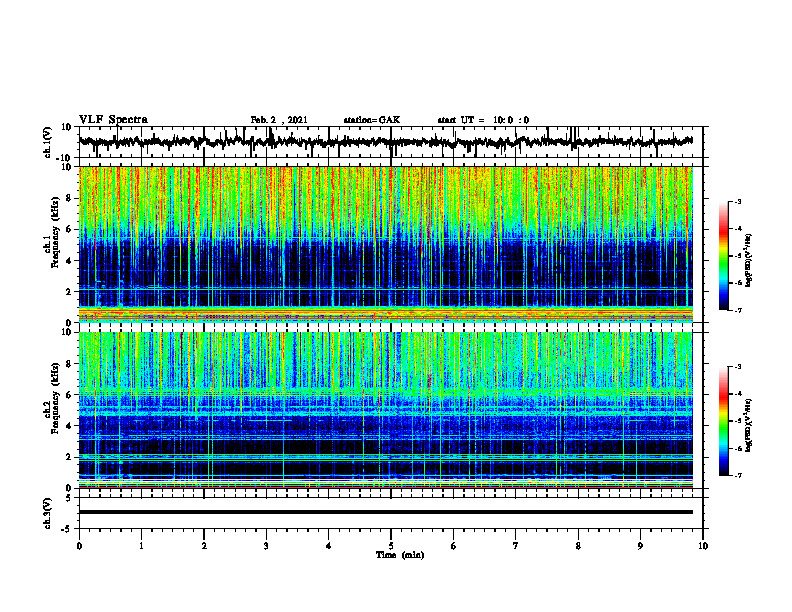This screenshot has width=792, height=612.
Task: Click the "4" kHz tick of ch.2 spectrogram
Action: pos(70,426)
